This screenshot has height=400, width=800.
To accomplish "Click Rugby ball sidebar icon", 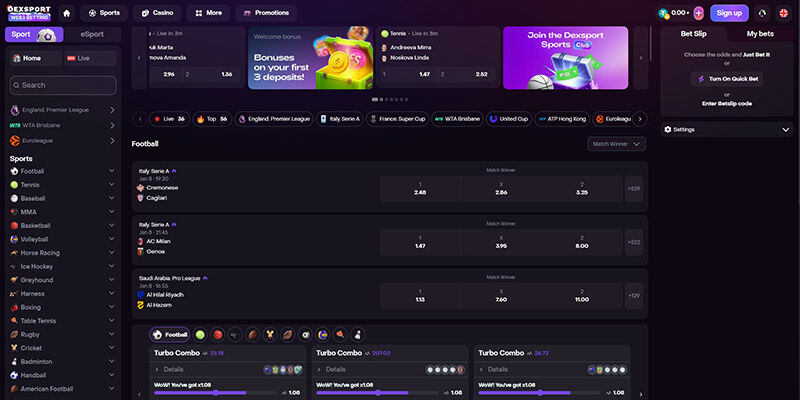I will [x=14, y=335].
